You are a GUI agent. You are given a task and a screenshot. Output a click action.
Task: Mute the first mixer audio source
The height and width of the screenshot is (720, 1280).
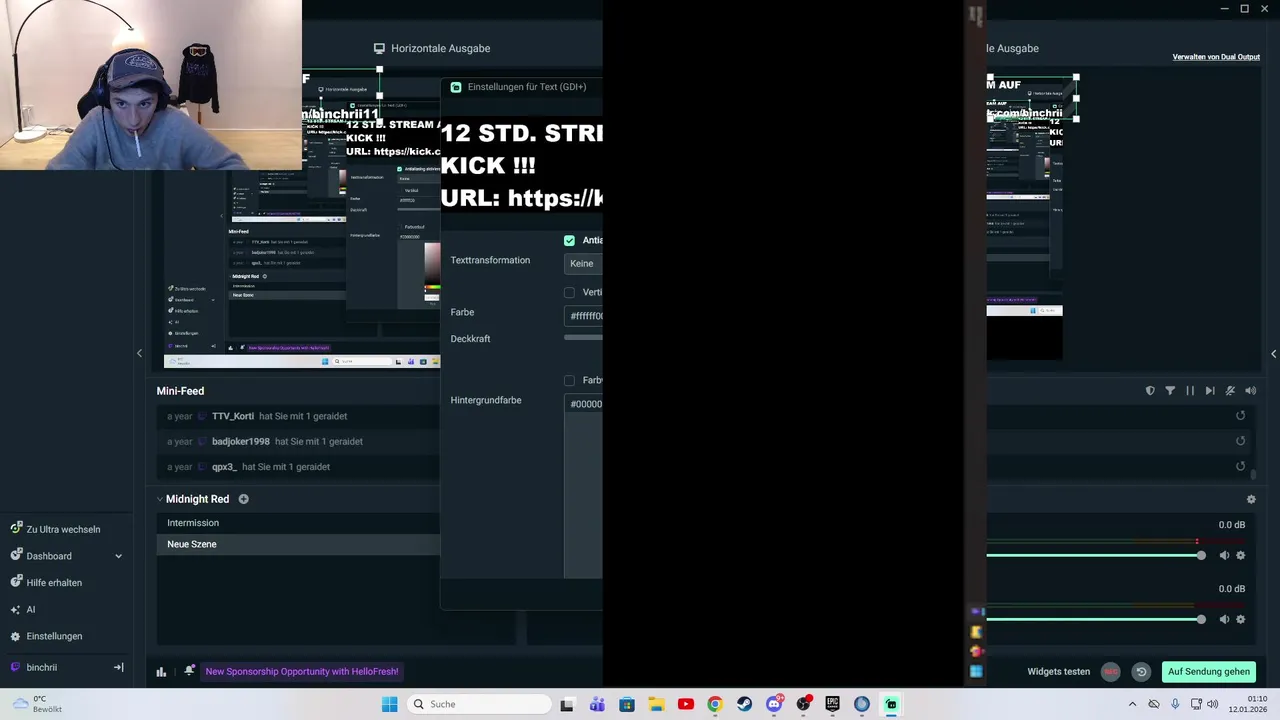1224,556
